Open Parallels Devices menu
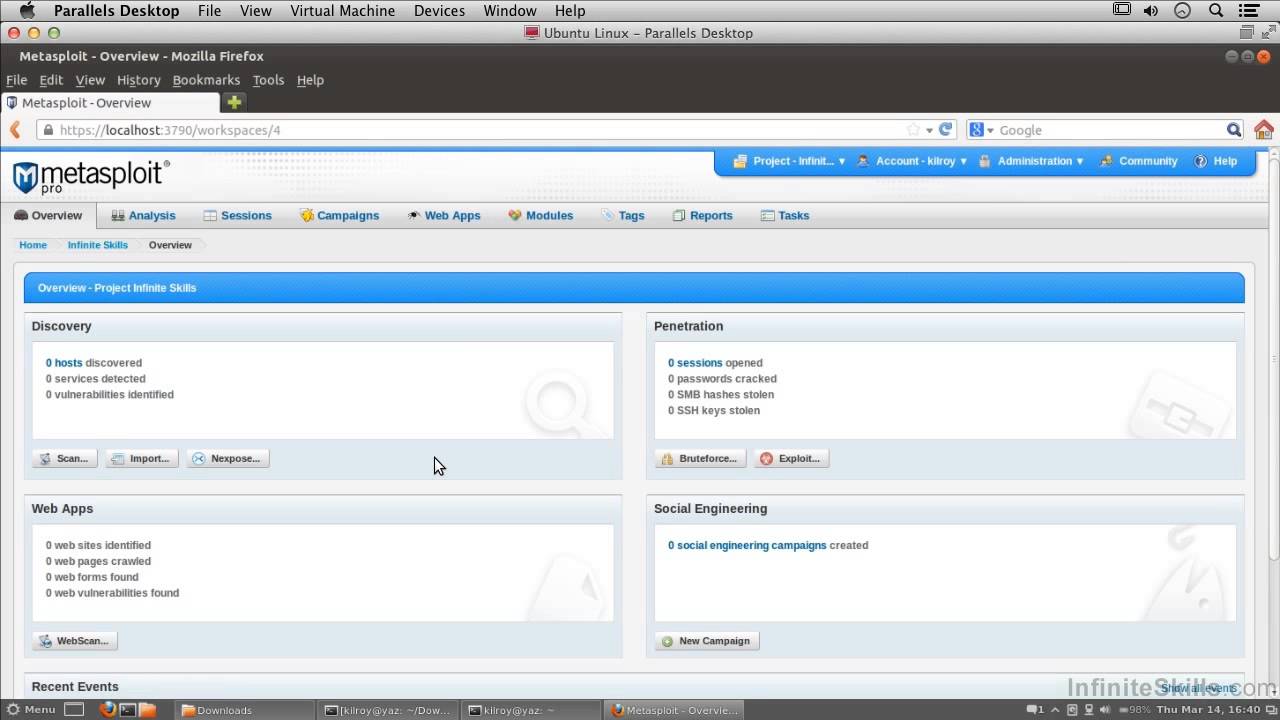The image size is (1280, 720). [439, 11]
